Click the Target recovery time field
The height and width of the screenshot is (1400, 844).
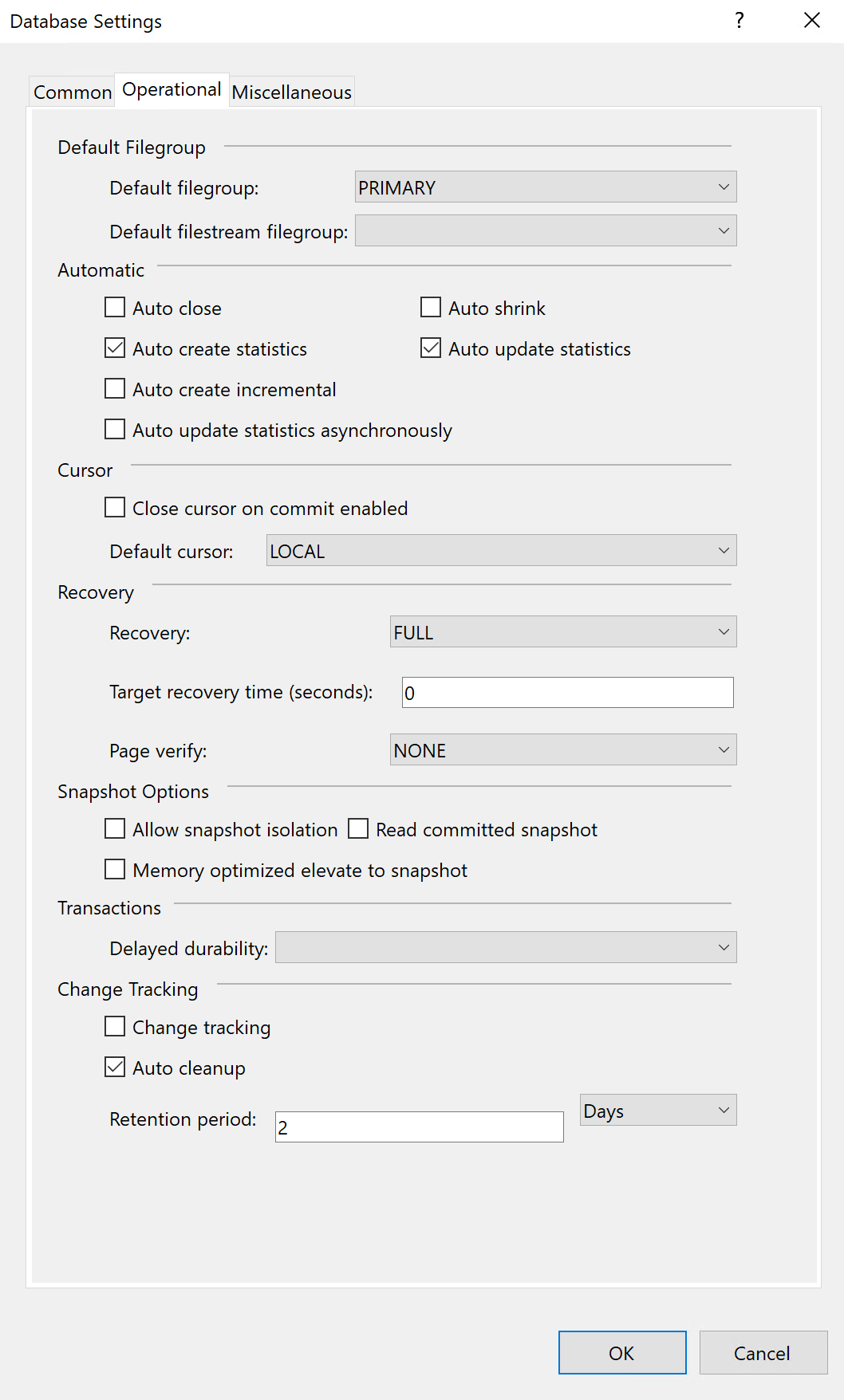tap(567, 693)
